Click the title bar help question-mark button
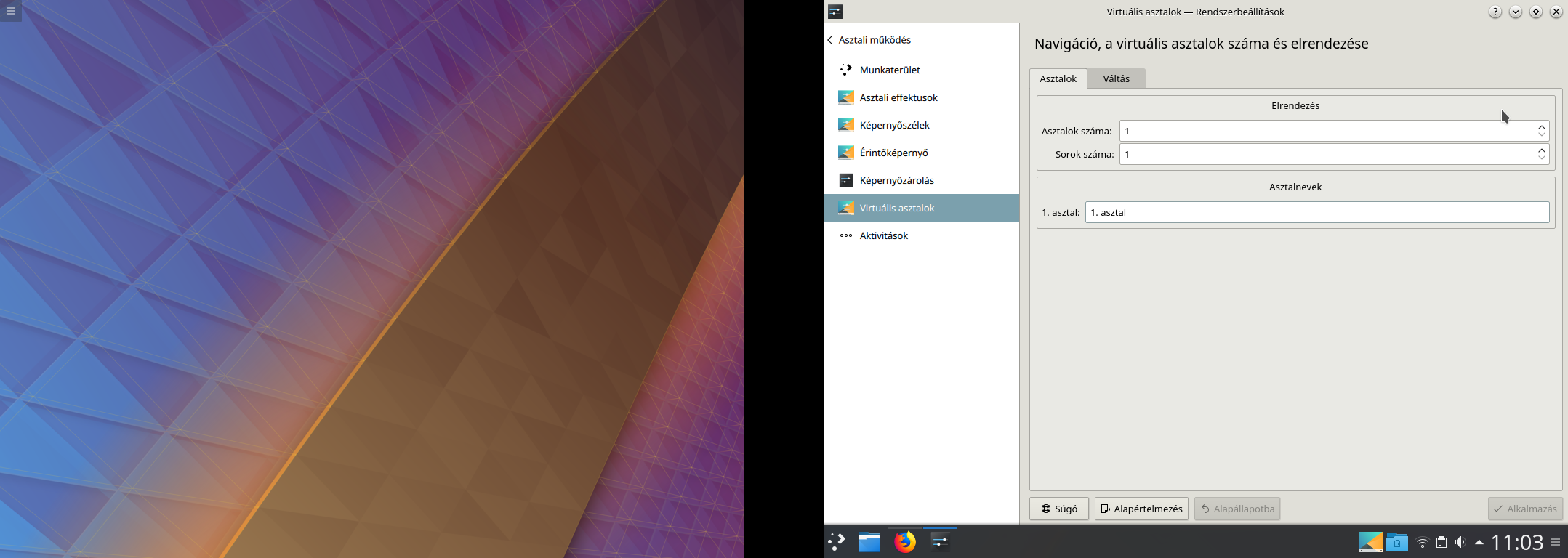This screenshot has height=558, width=1568. (1495, 12)
